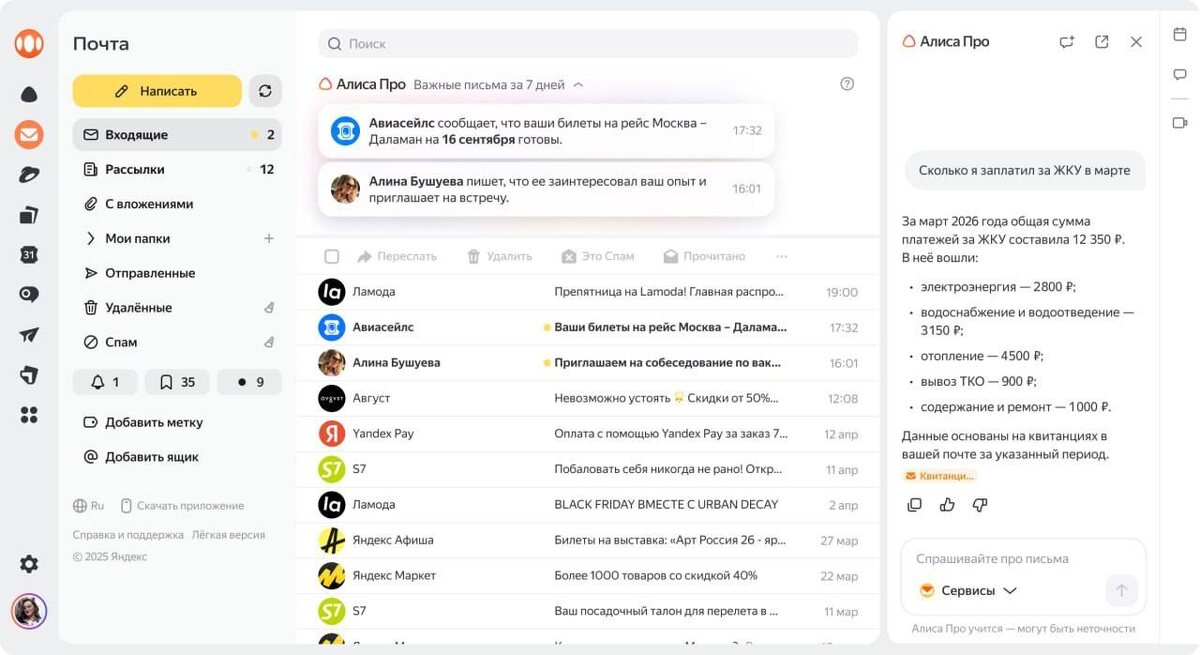1200x655 pixels.
Task: Open Справка и поддержка link
Action: coord(128,535)
